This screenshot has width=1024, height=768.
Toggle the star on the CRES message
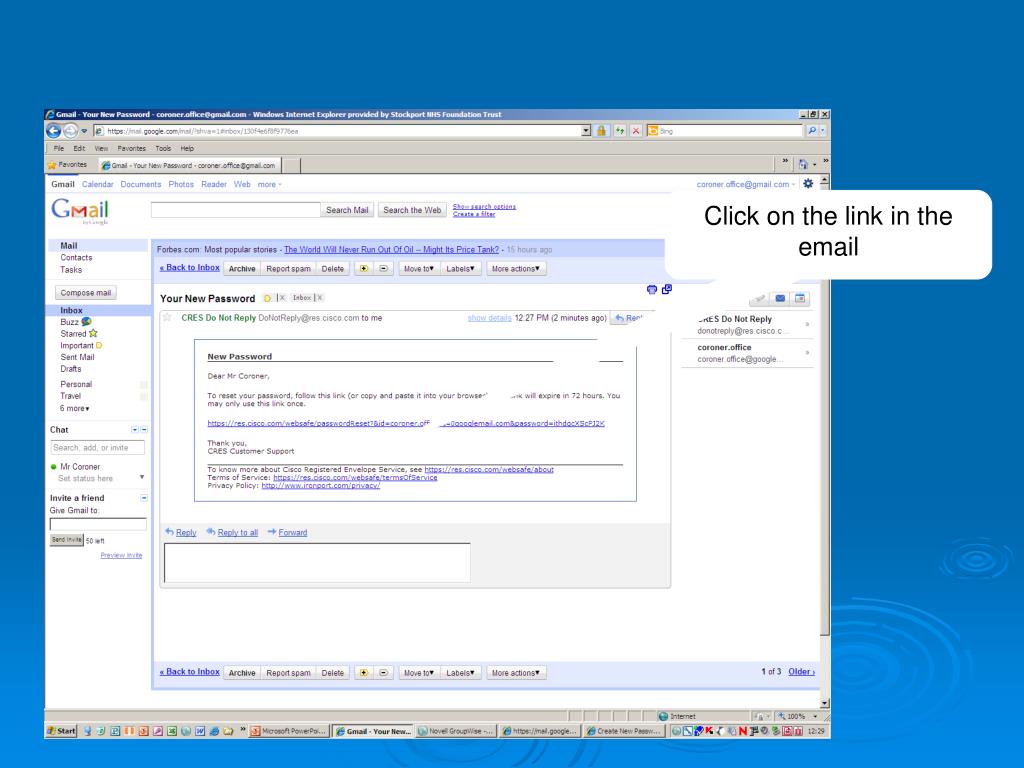pos(167,317)
